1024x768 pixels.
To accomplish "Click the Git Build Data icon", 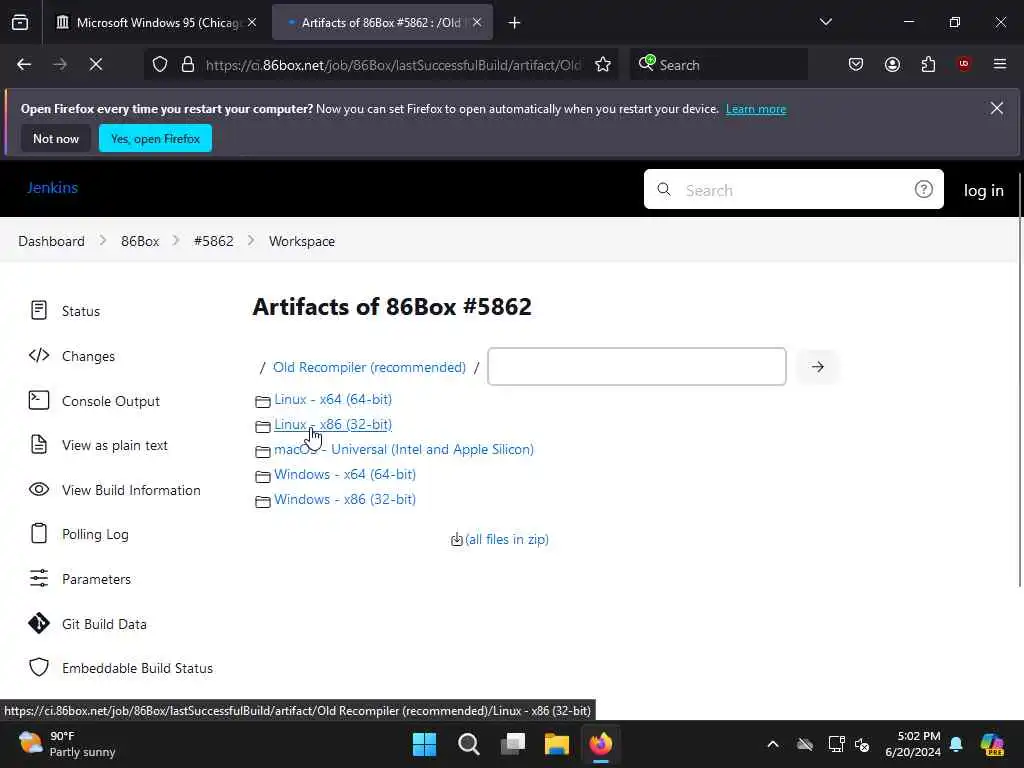I will [39, 623].
